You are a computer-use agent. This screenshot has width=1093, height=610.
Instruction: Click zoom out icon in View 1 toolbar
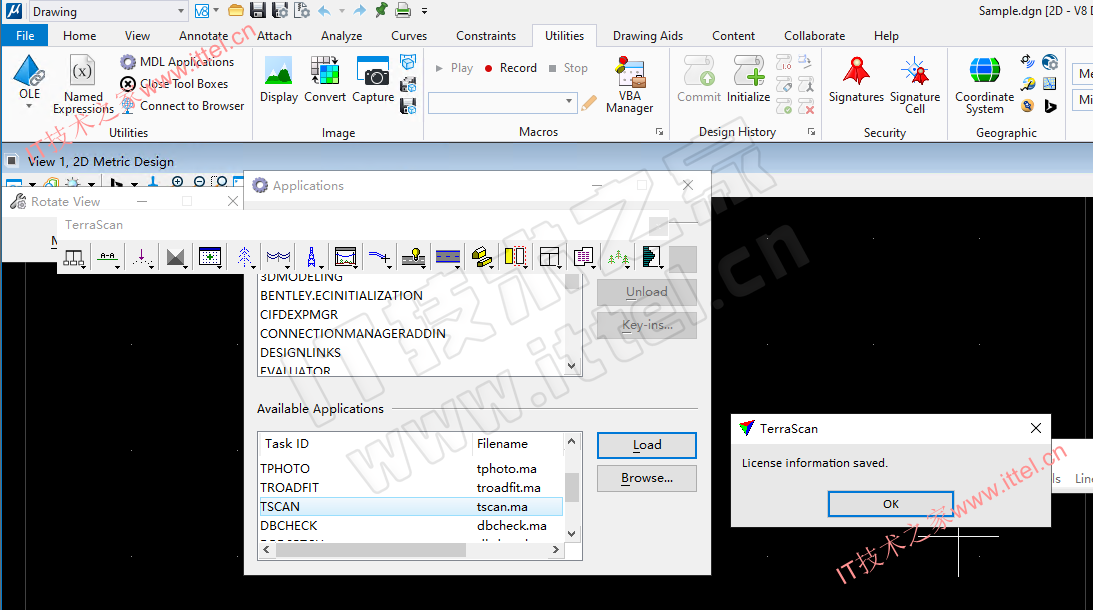199,182
